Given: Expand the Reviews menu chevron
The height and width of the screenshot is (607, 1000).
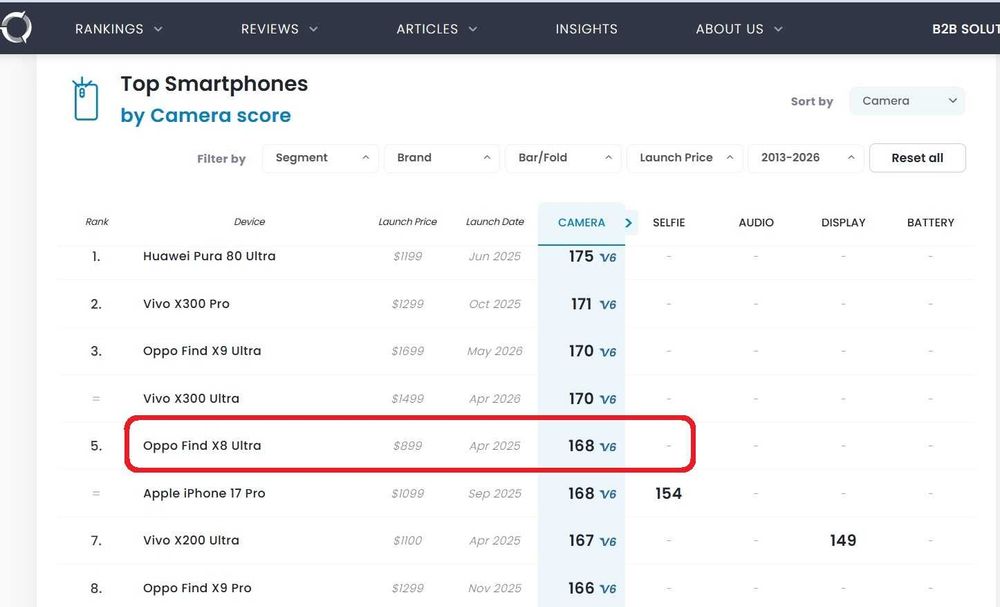Looking at the screenshot, I should pyautogui.click(x=314, y=29).
